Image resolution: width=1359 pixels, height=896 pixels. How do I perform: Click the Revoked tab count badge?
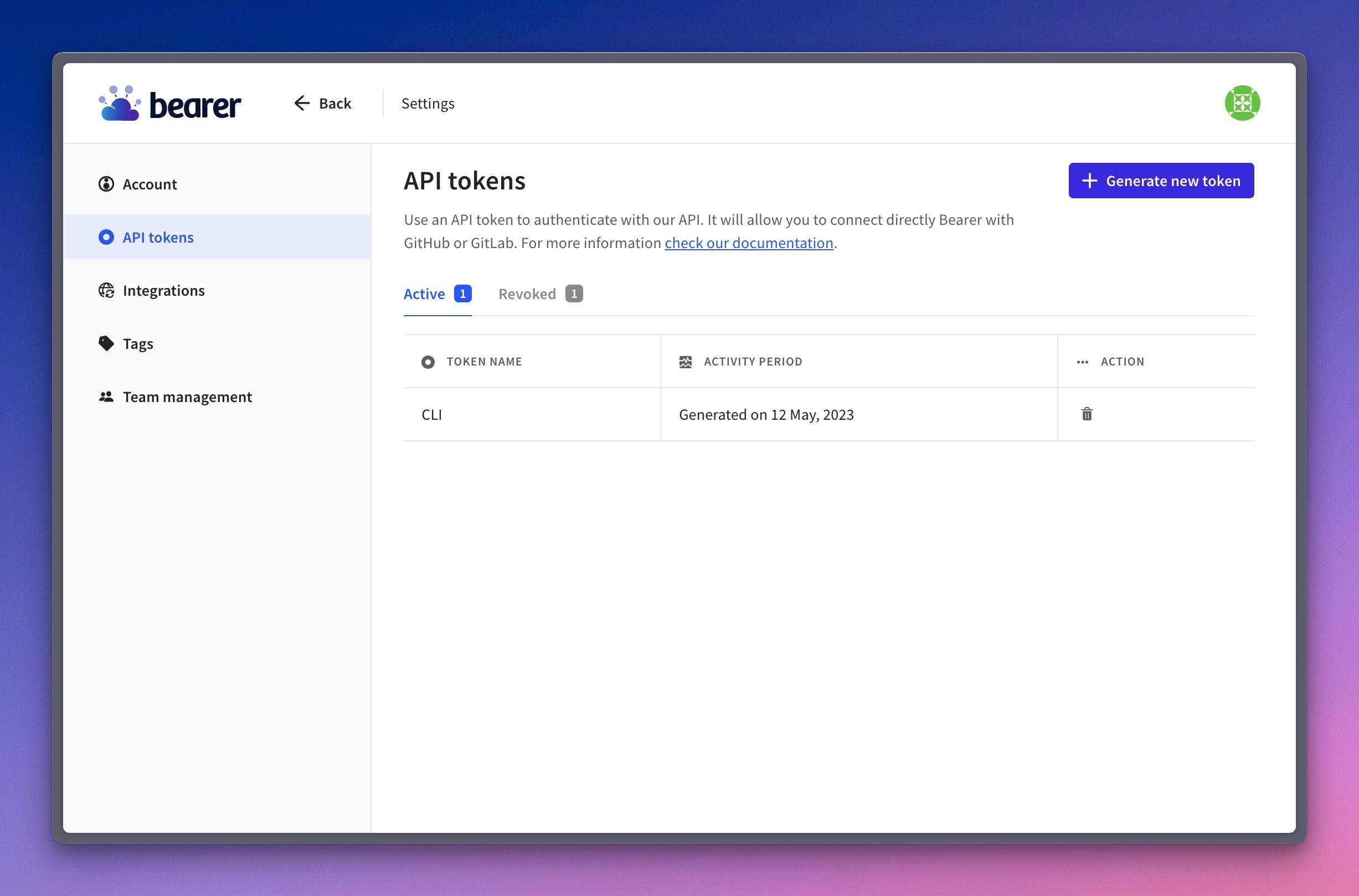click(x=574, y=293)
